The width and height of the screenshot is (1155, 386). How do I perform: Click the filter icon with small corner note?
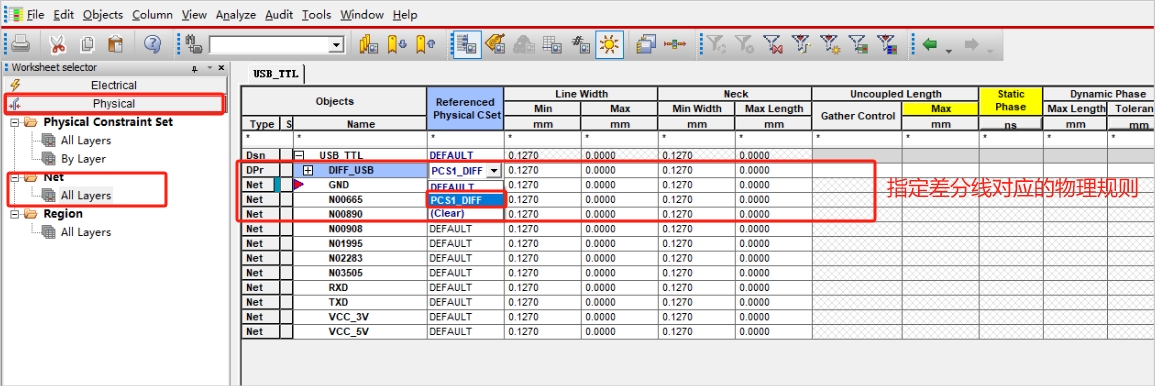801,44
